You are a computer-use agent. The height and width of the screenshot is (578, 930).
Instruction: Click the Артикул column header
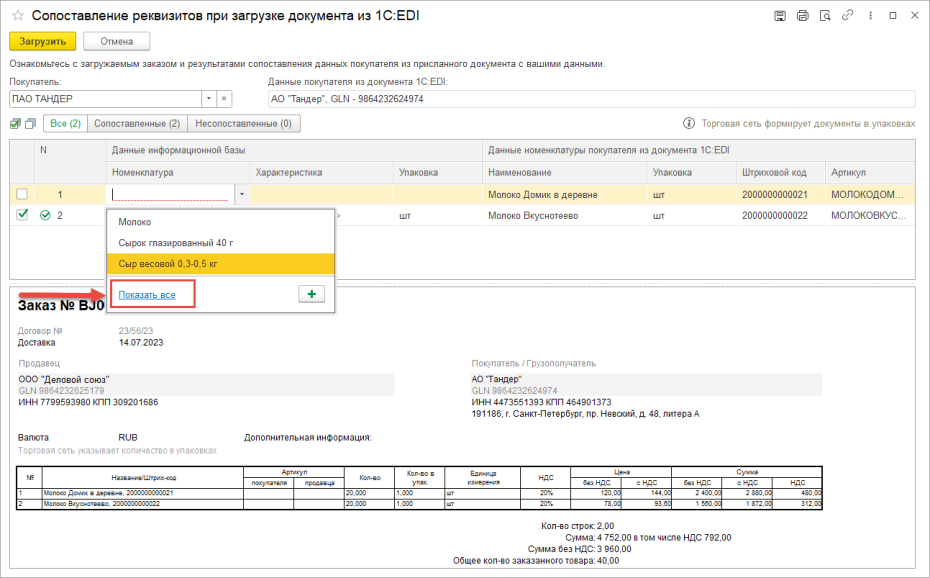(x=870, y=173)
